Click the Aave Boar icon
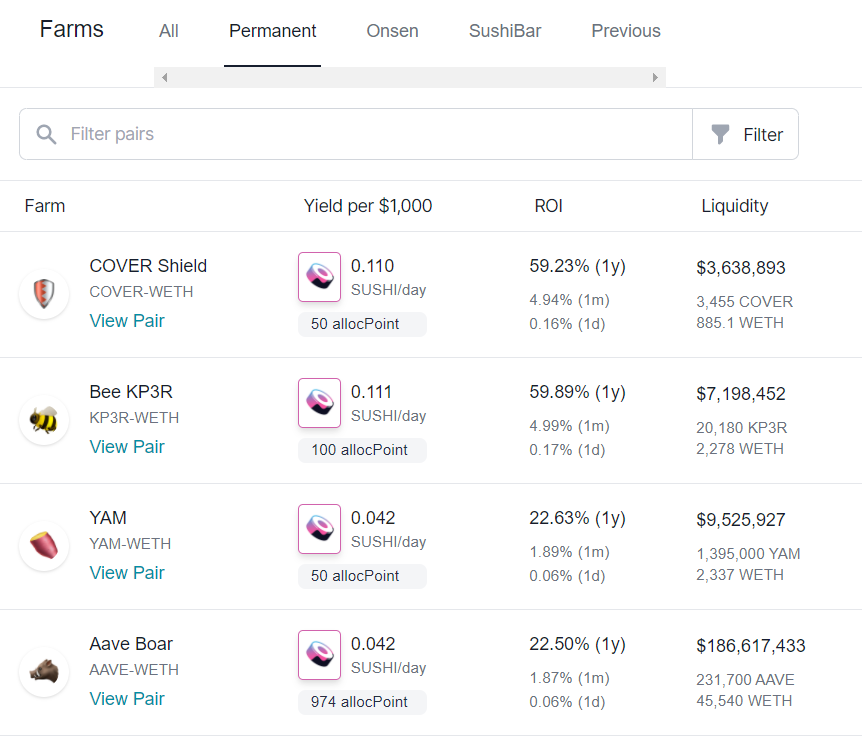 [x=44, y=672]
